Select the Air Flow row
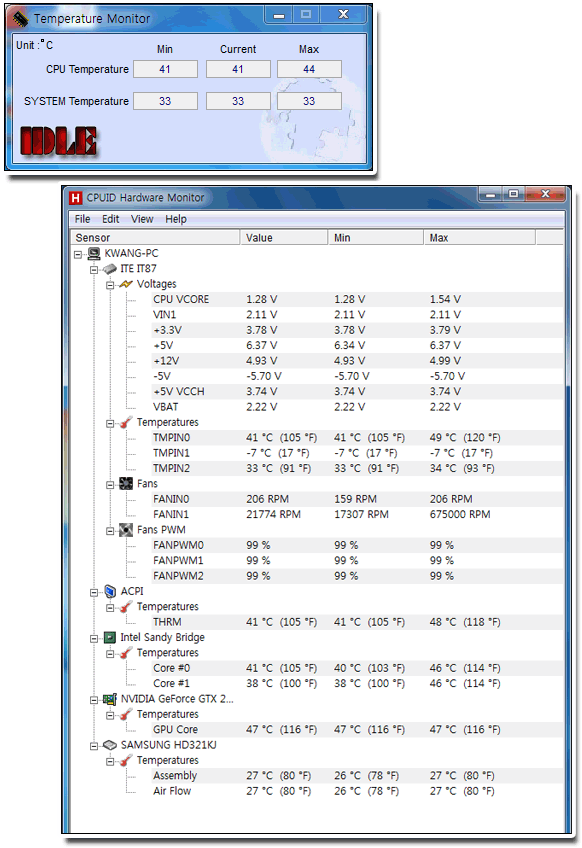This screenshot has height=848, width=582. [x=357, y=791]
